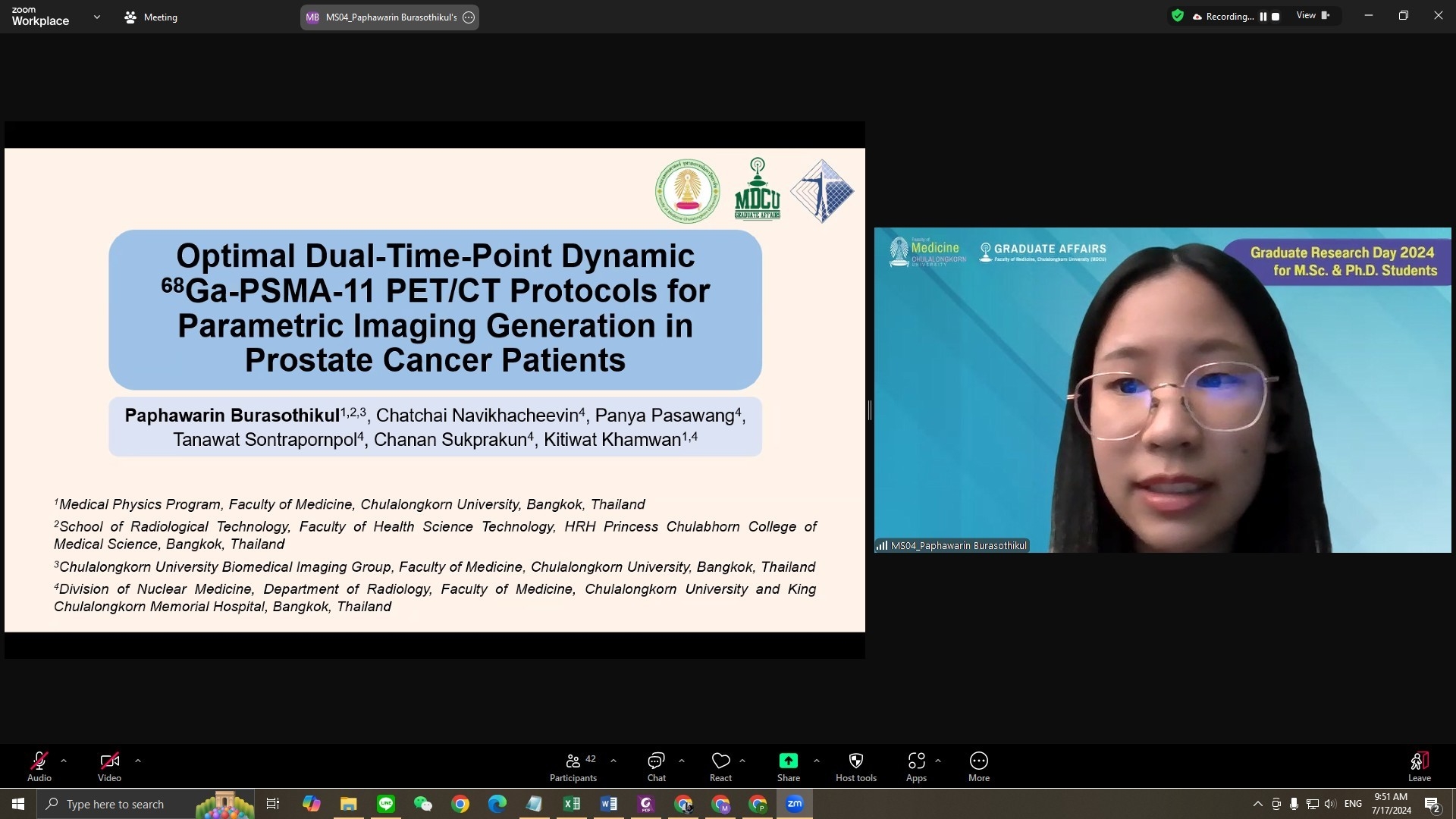
Task: Expand Zoom Workplace dropdown chevron
Action: click(96, 17)
